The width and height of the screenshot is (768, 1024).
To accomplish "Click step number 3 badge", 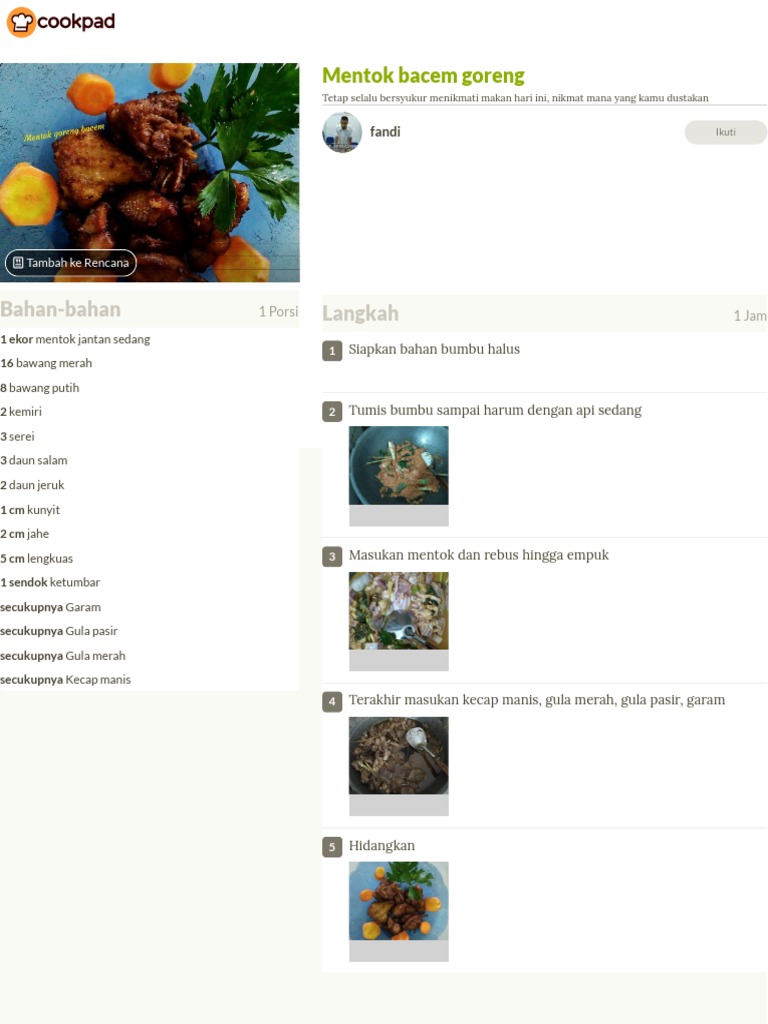I will [332, 556].
